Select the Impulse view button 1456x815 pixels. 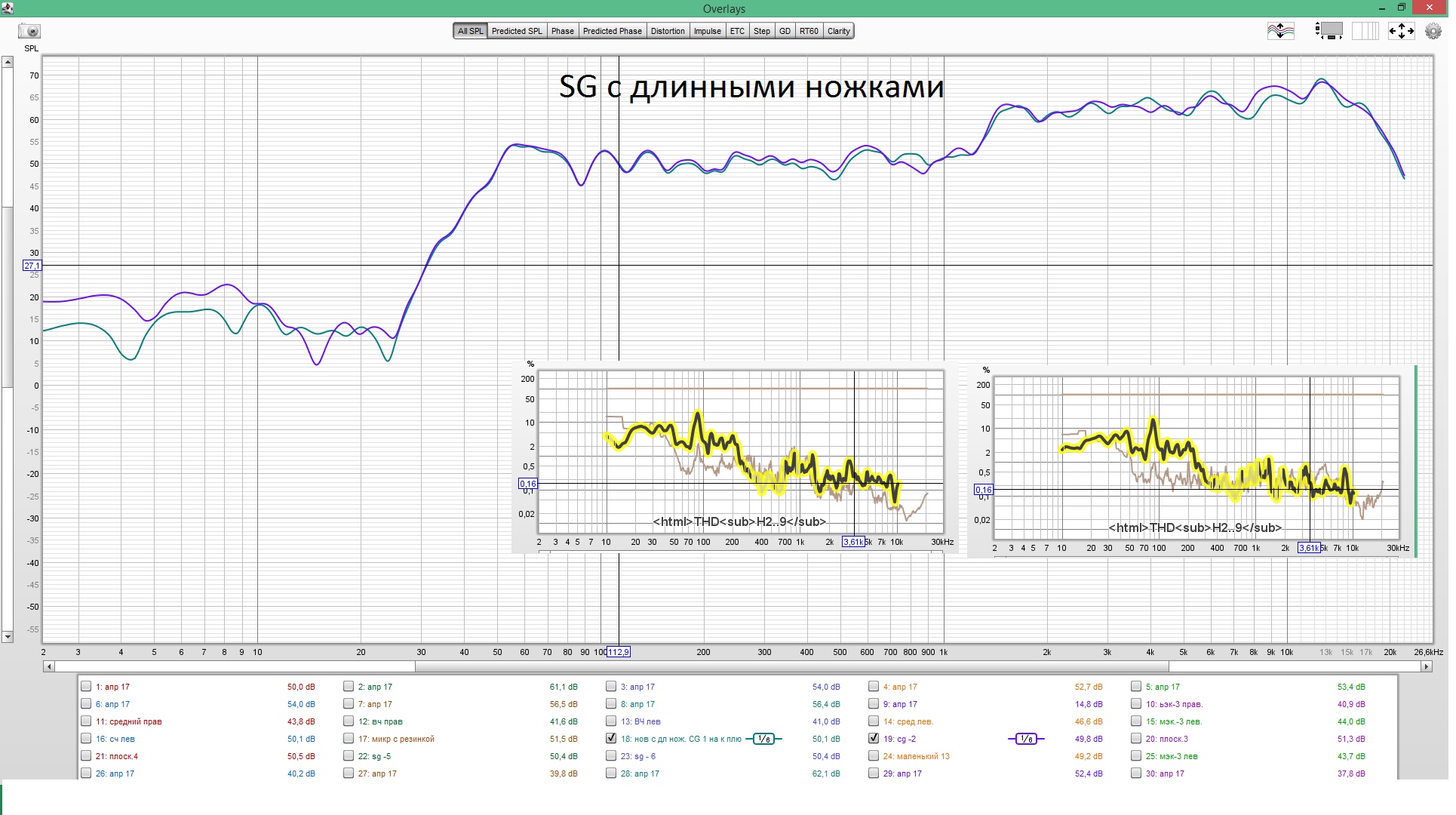tap(707, 31)
